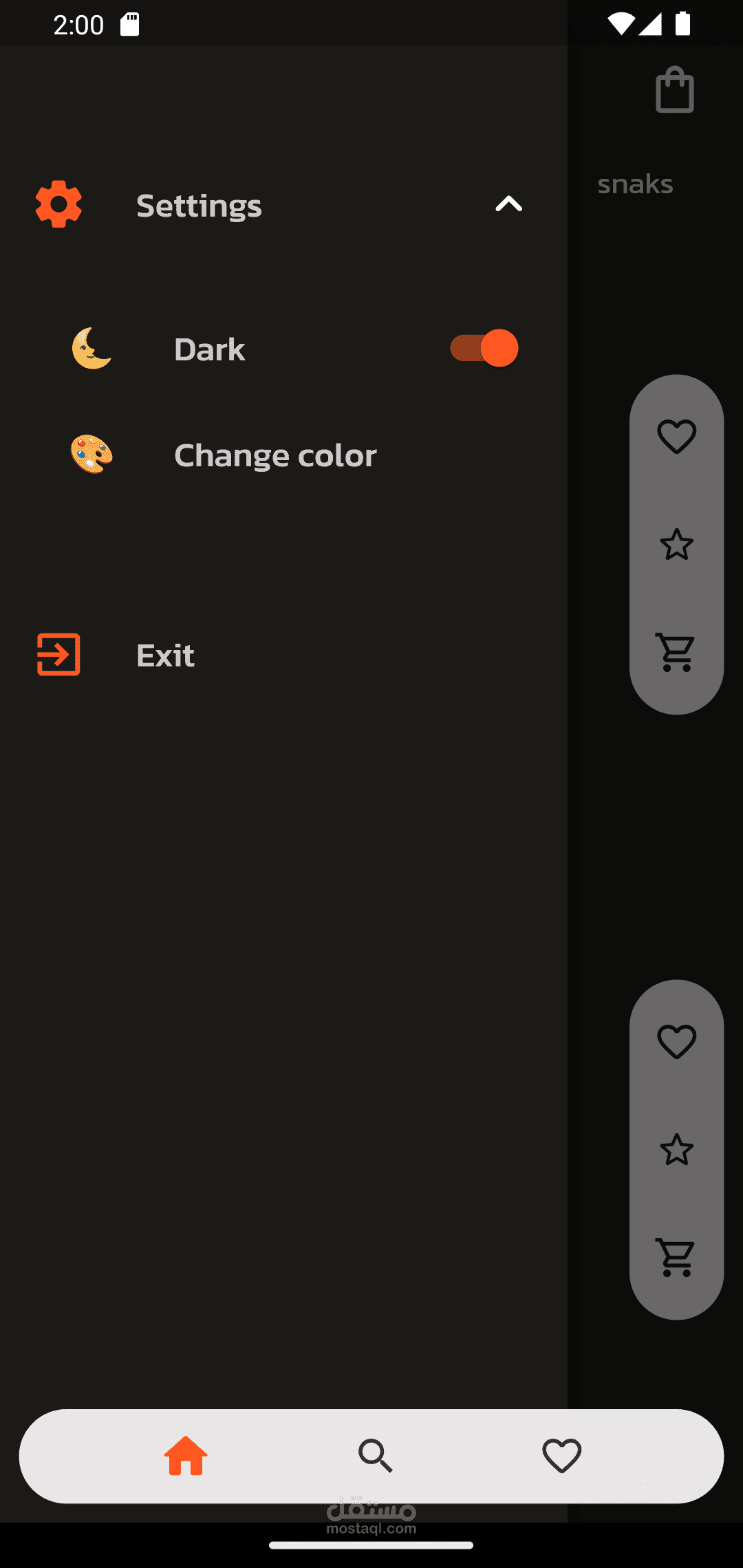Collapse the Settings section with the chevron
The height and width of the screenshot is (1568, 743).
point(508,204)
